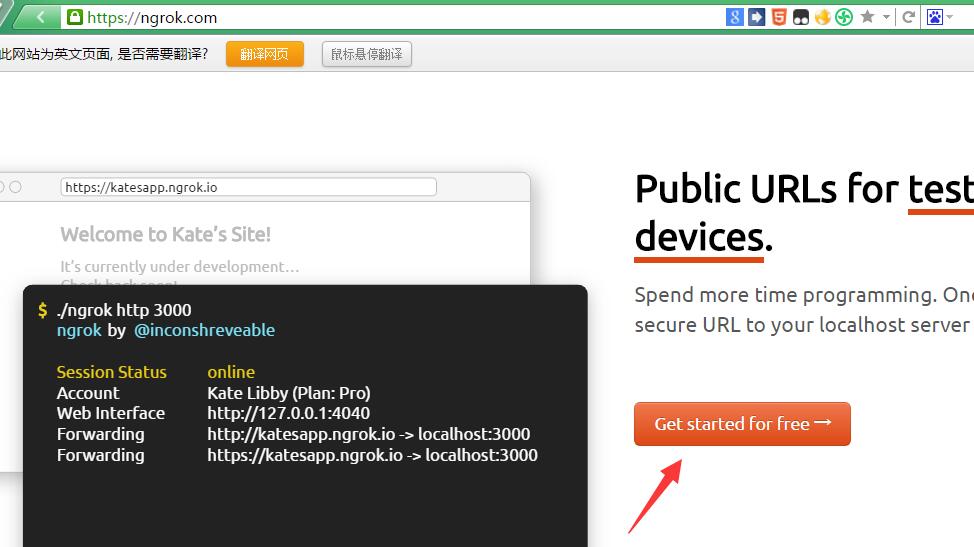Click the green security lock icon

pos(75,17)
